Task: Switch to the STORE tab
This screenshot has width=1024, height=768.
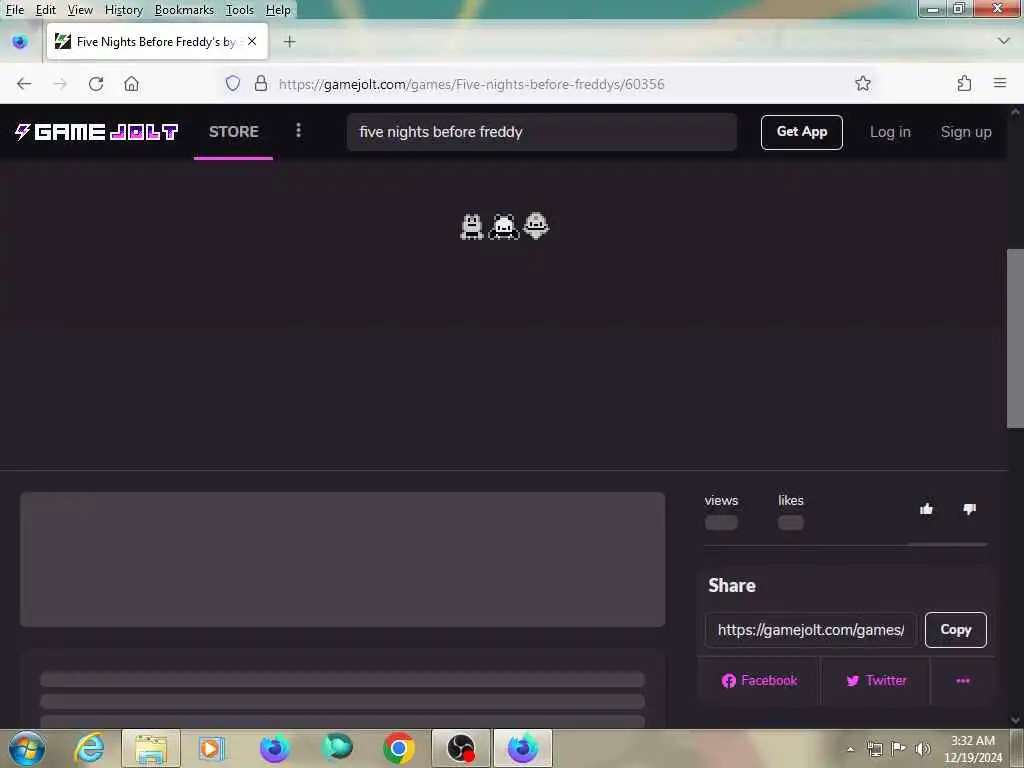Action: (x=234, y=132)
